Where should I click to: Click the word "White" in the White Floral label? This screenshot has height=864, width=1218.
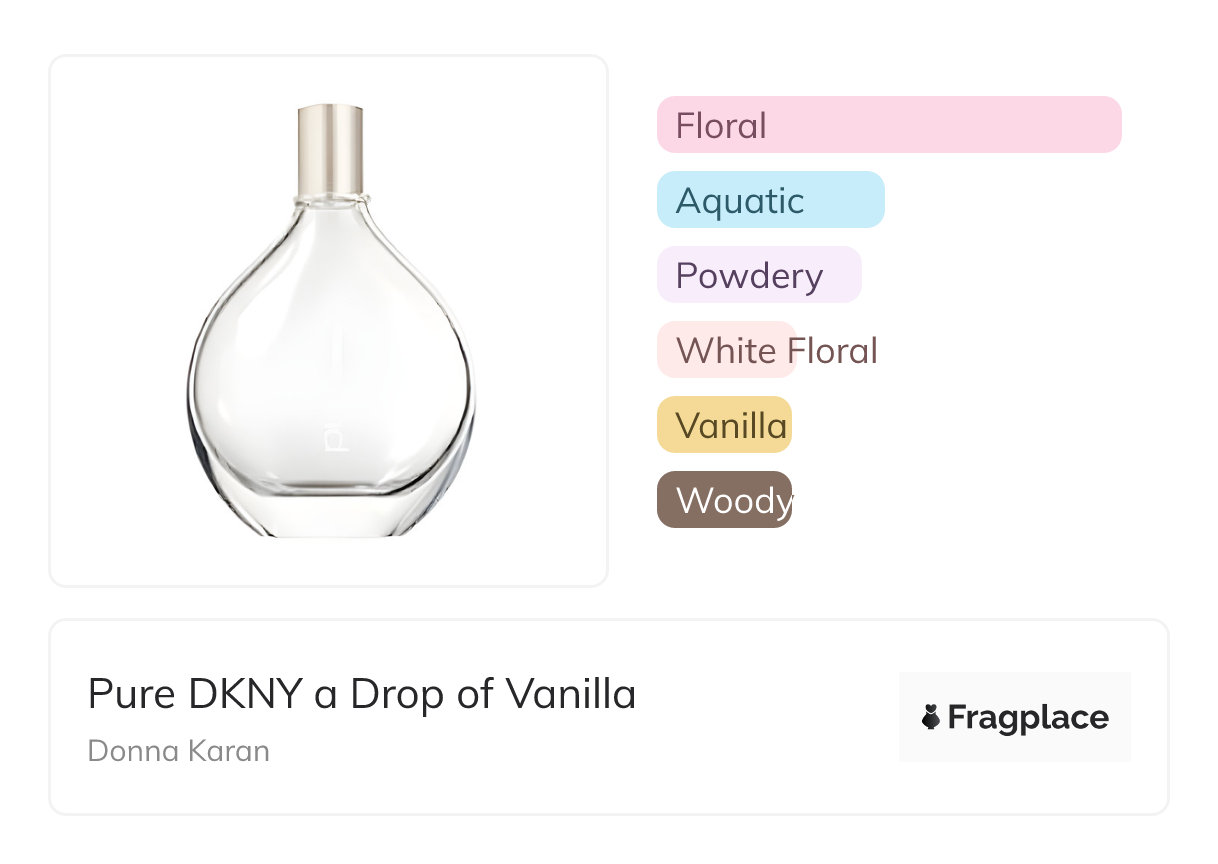pos(726,351)
